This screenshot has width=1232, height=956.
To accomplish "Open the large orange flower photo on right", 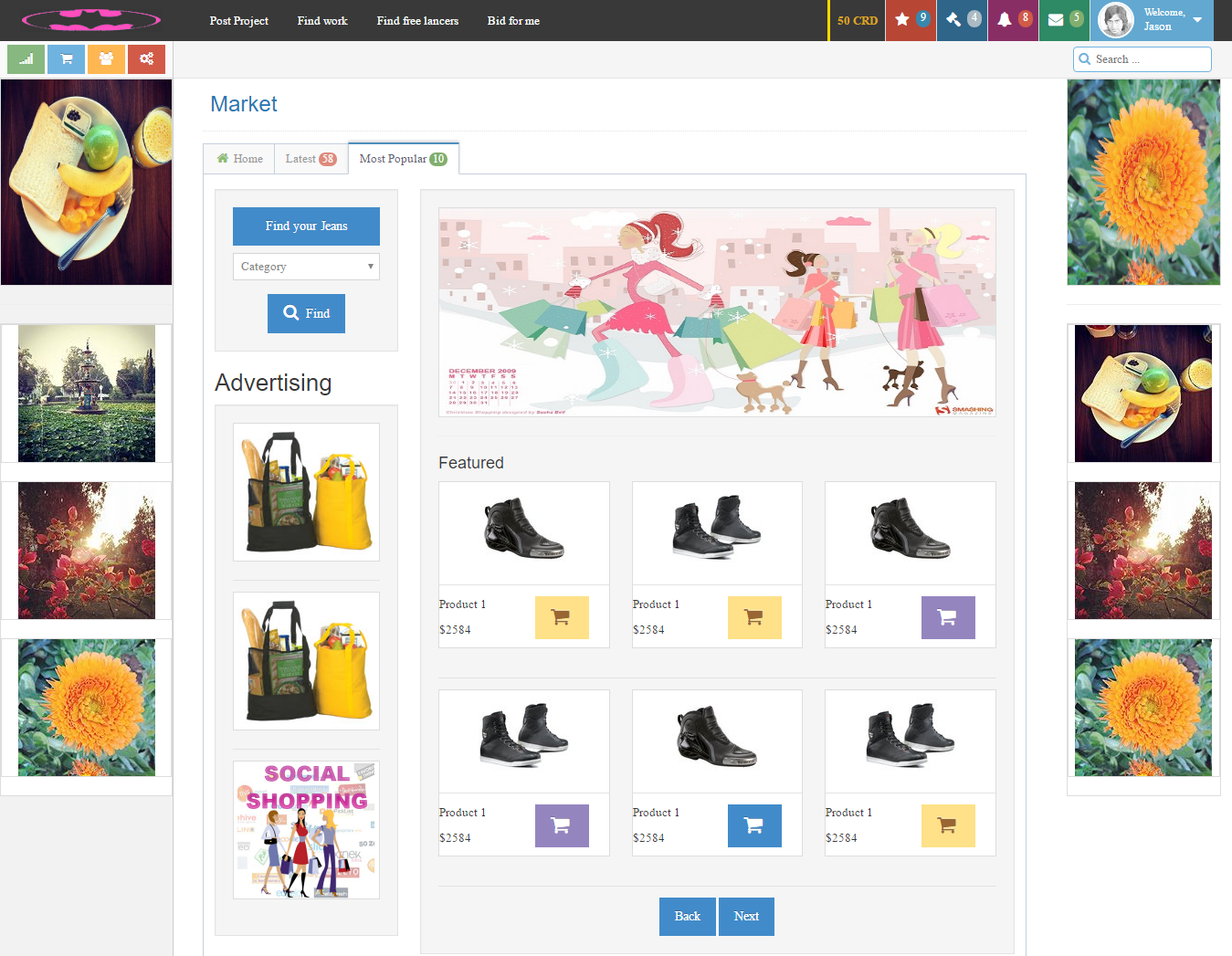I will coord(1143,183).
